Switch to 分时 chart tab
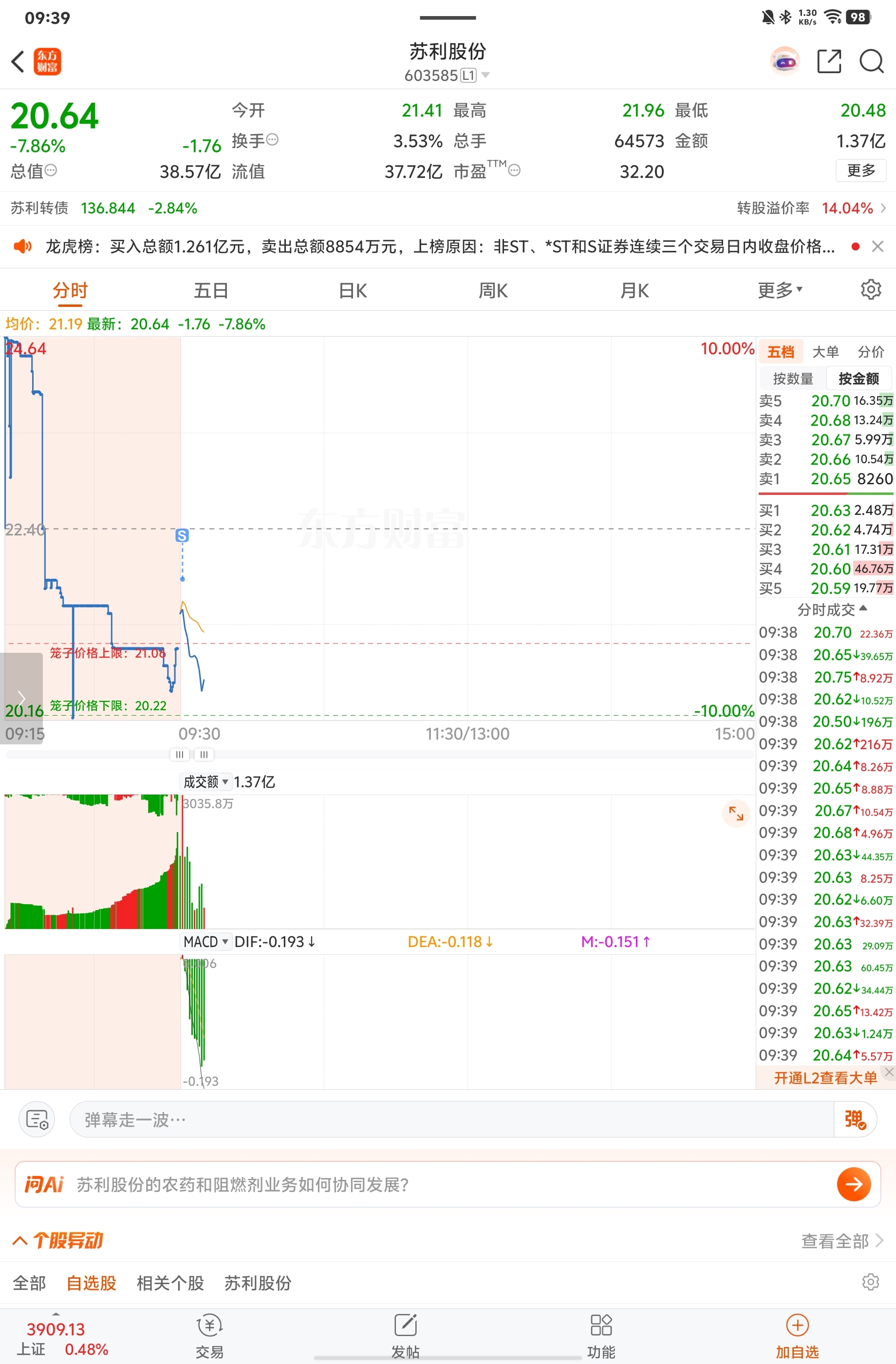 pos(70,290)
